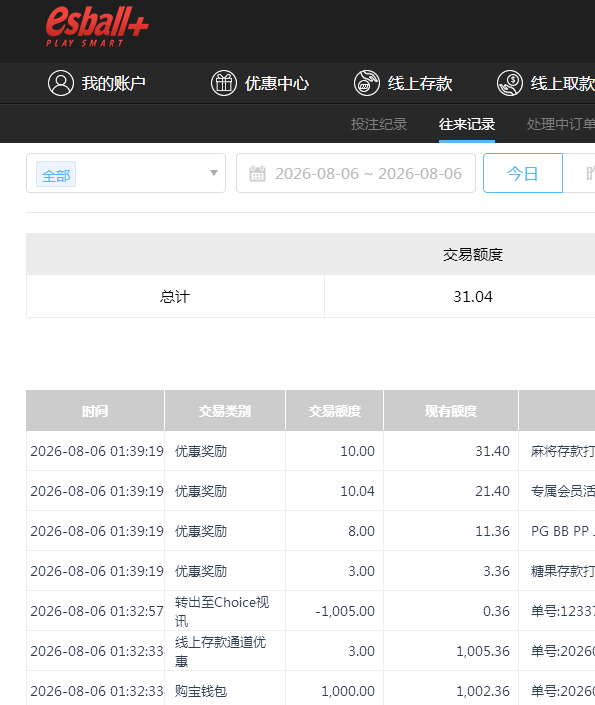The height and width of the screenshot is (705, 595).
Task: Open 优惠中心 menu item
Action: click(x=277, y=84)
